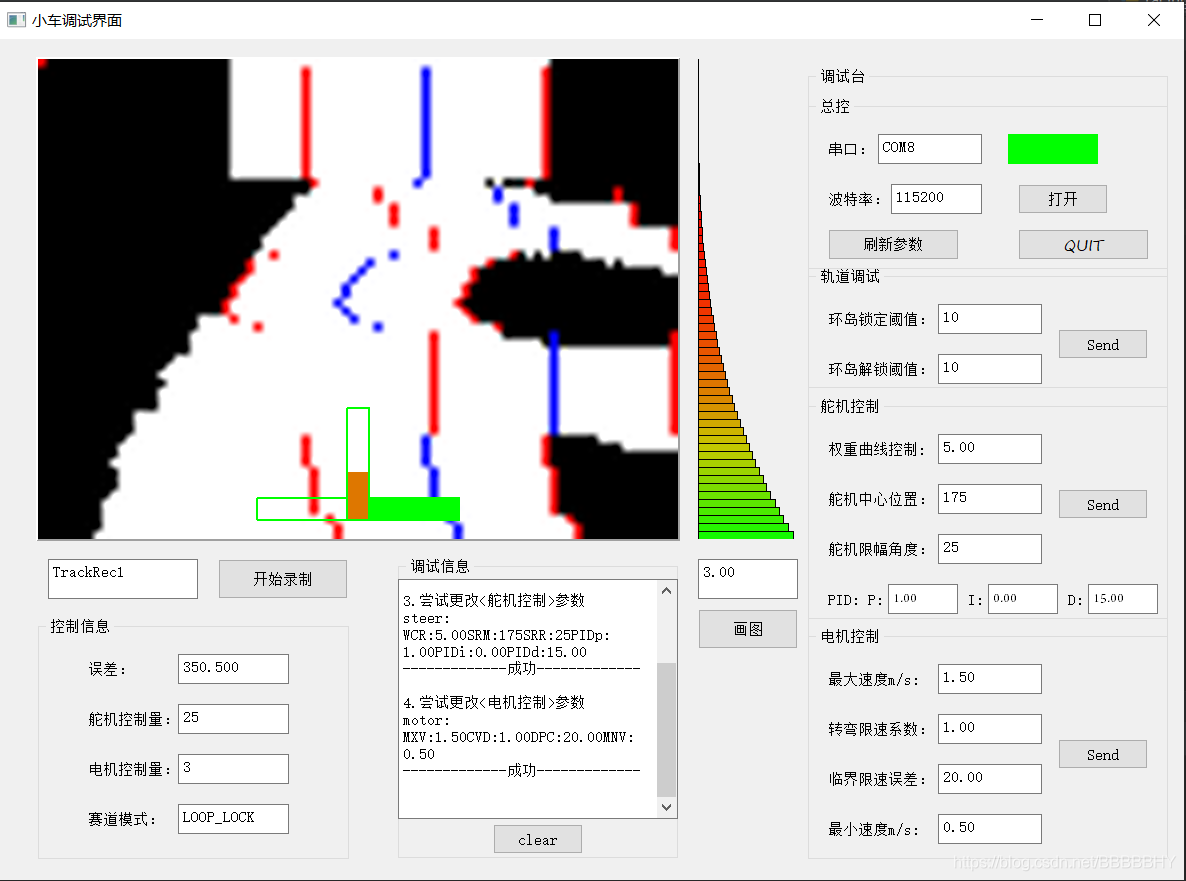Click the 波特率 115200 input field
Image resolution: width=1186 pixels, height=881 pixels.
(936, 198)
